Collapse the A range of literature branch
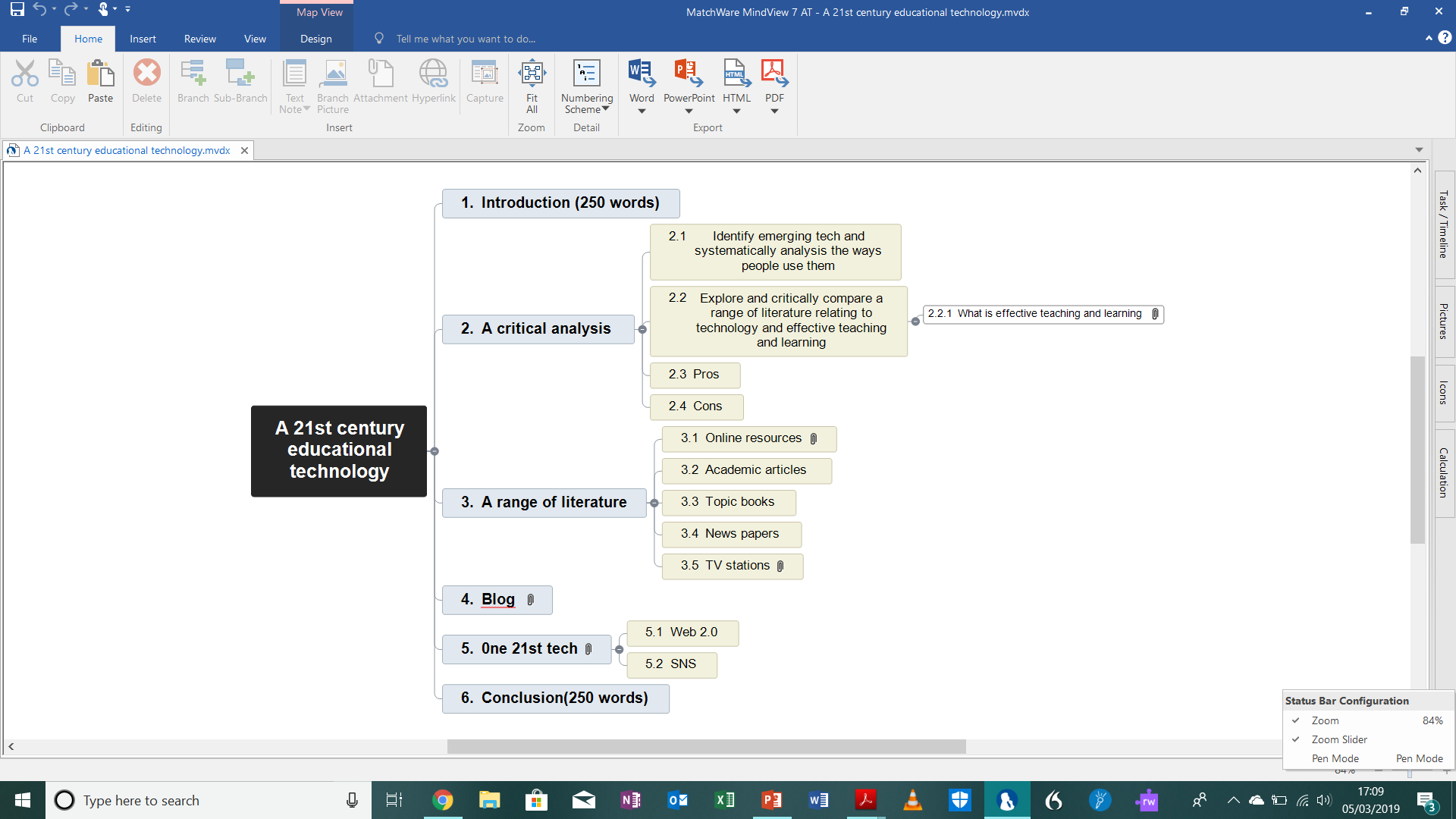This screenshot has height=819, width=1456. 654,503
